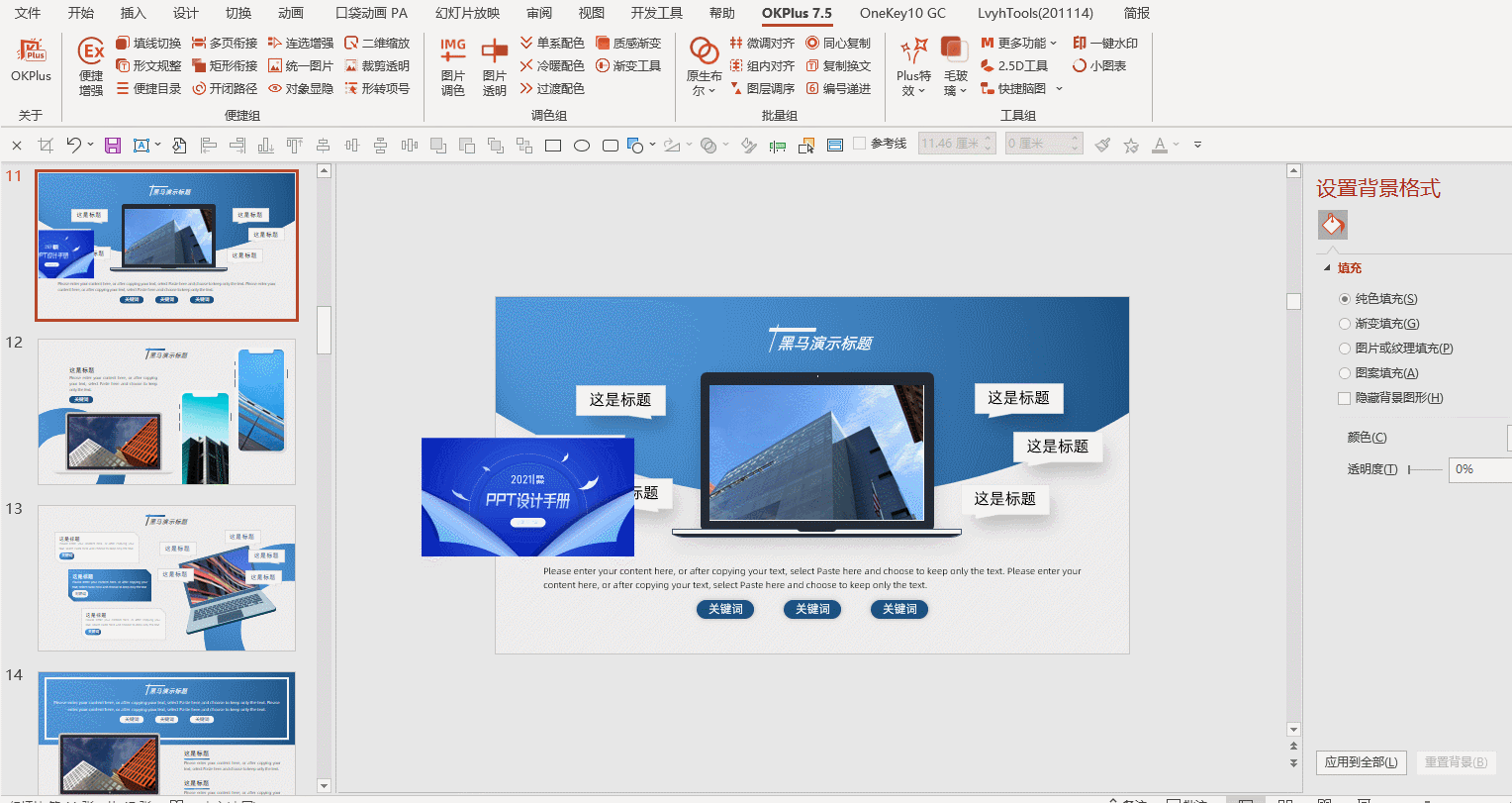Click the purple save icon
1512x803 pixels.
point(113,146)
